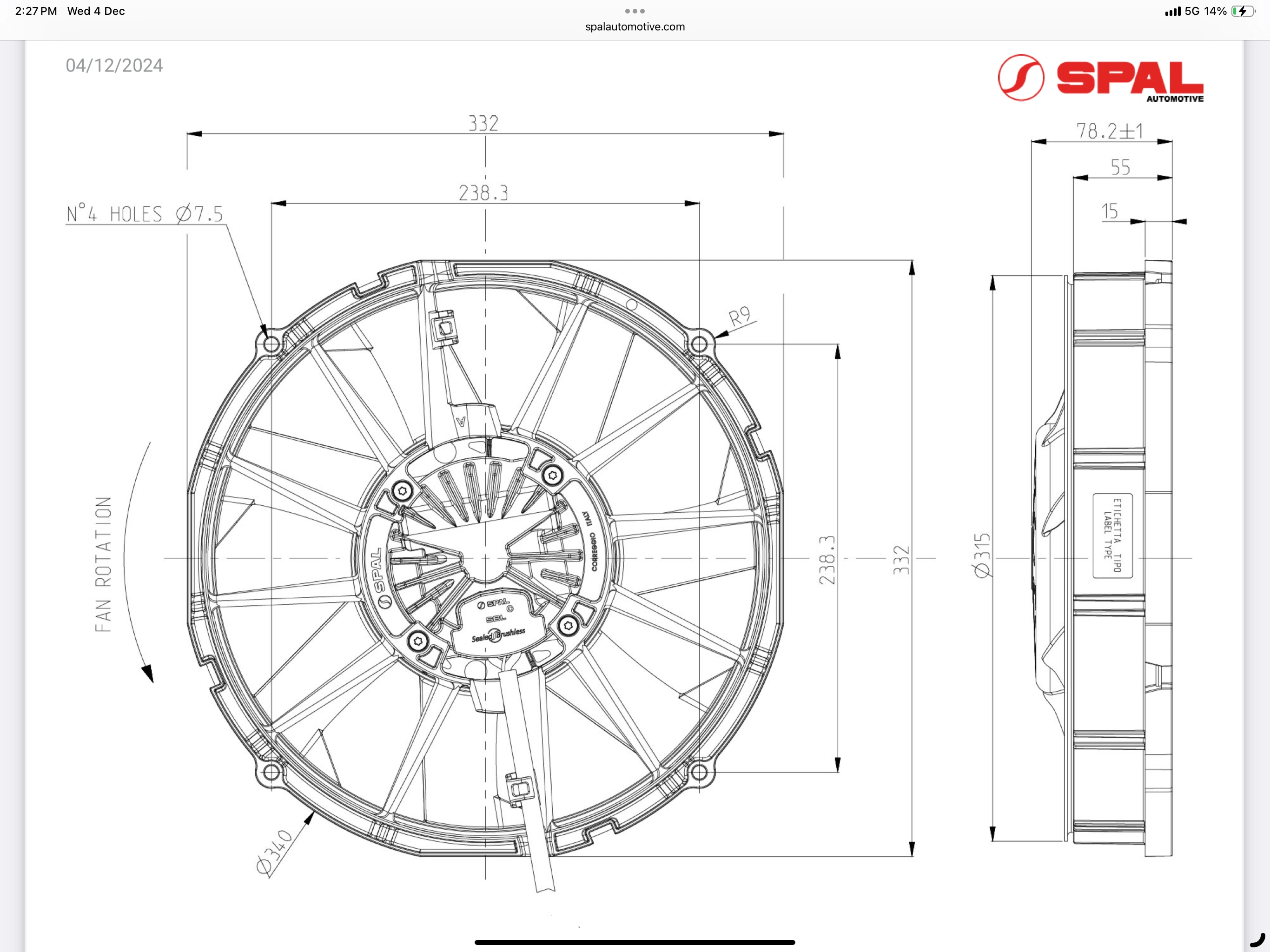The height and width of the screenshot is (952, 1270).
Task: Tap the 55 depth dimension
Action: tap(1120, 167)
